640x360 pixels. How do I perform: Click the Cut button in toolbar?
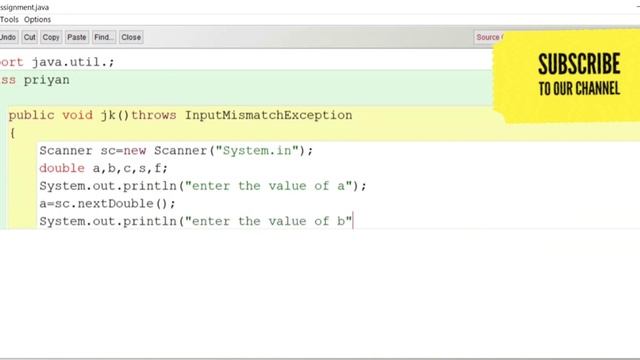point(29,37)
